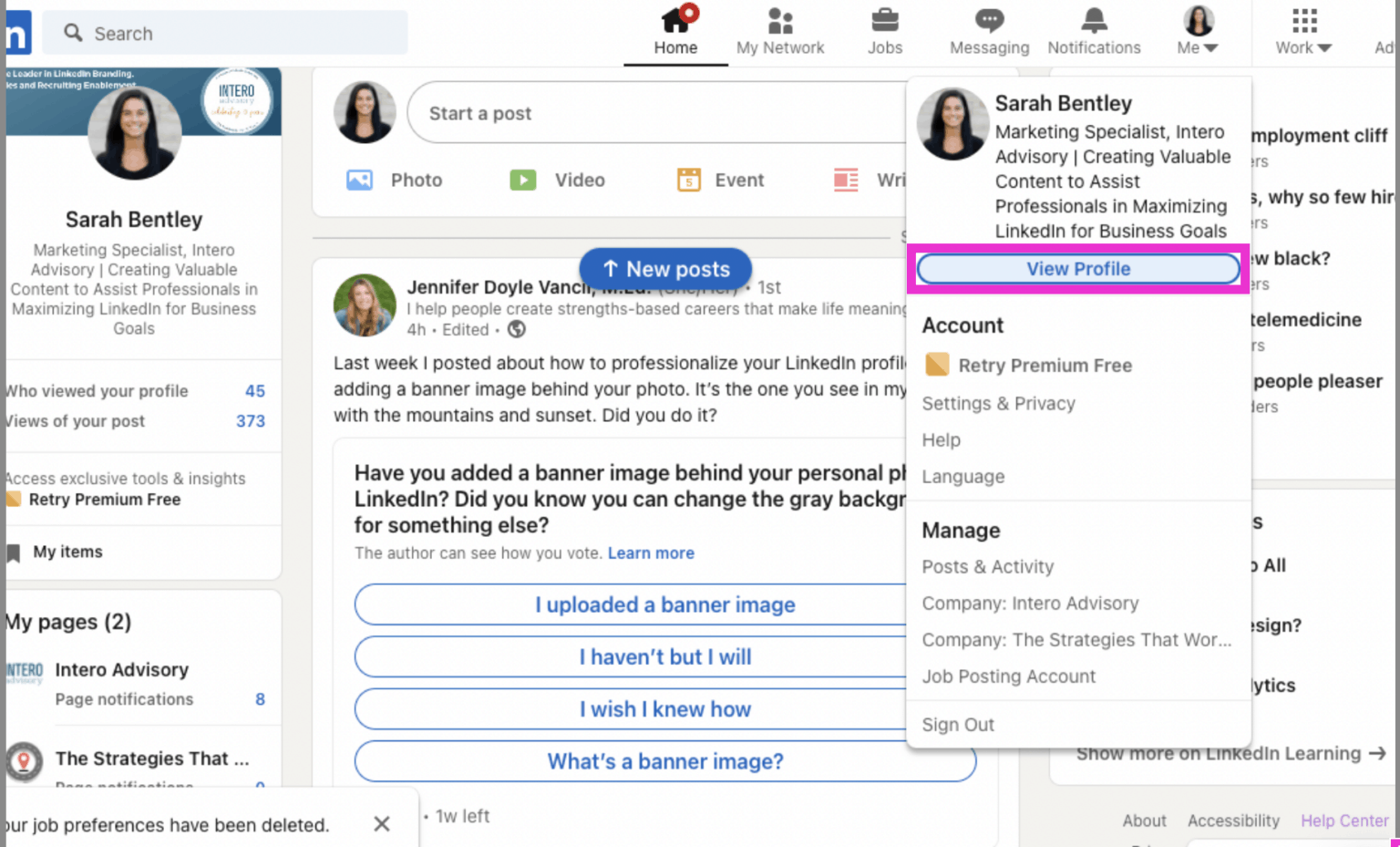Select 'I haven't but I will' poll option
The width and height of the screenshot is (1400, 847).
[664, 656]
